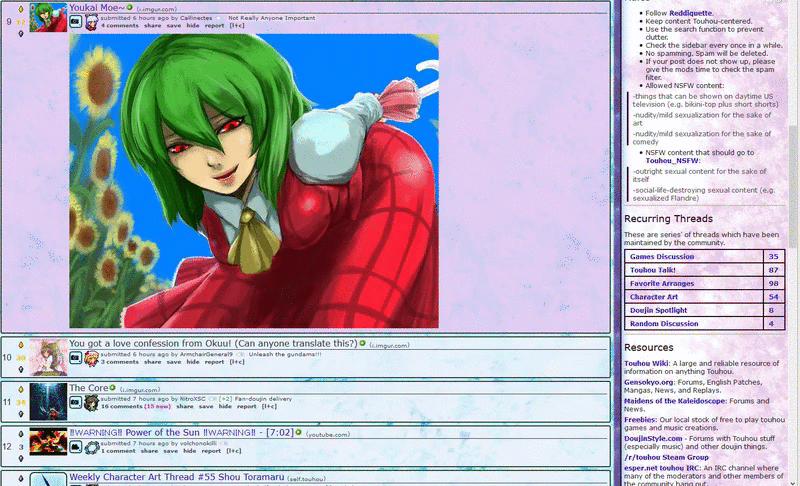The image size is (800, 486).
Task: Upvote the Youkai Moe~ post
Action: tap(21, 9)
